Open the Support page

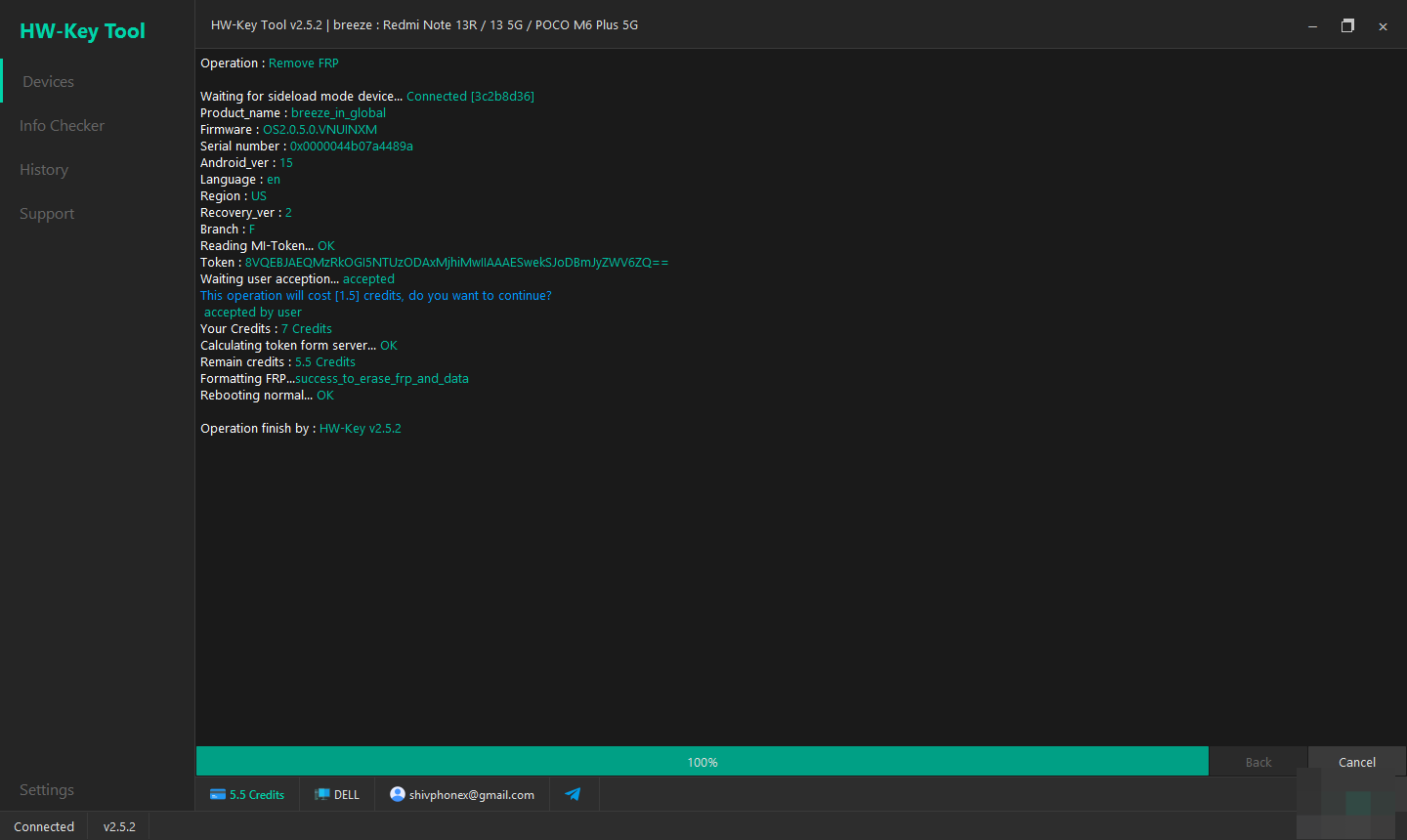[x=47, y=213]
